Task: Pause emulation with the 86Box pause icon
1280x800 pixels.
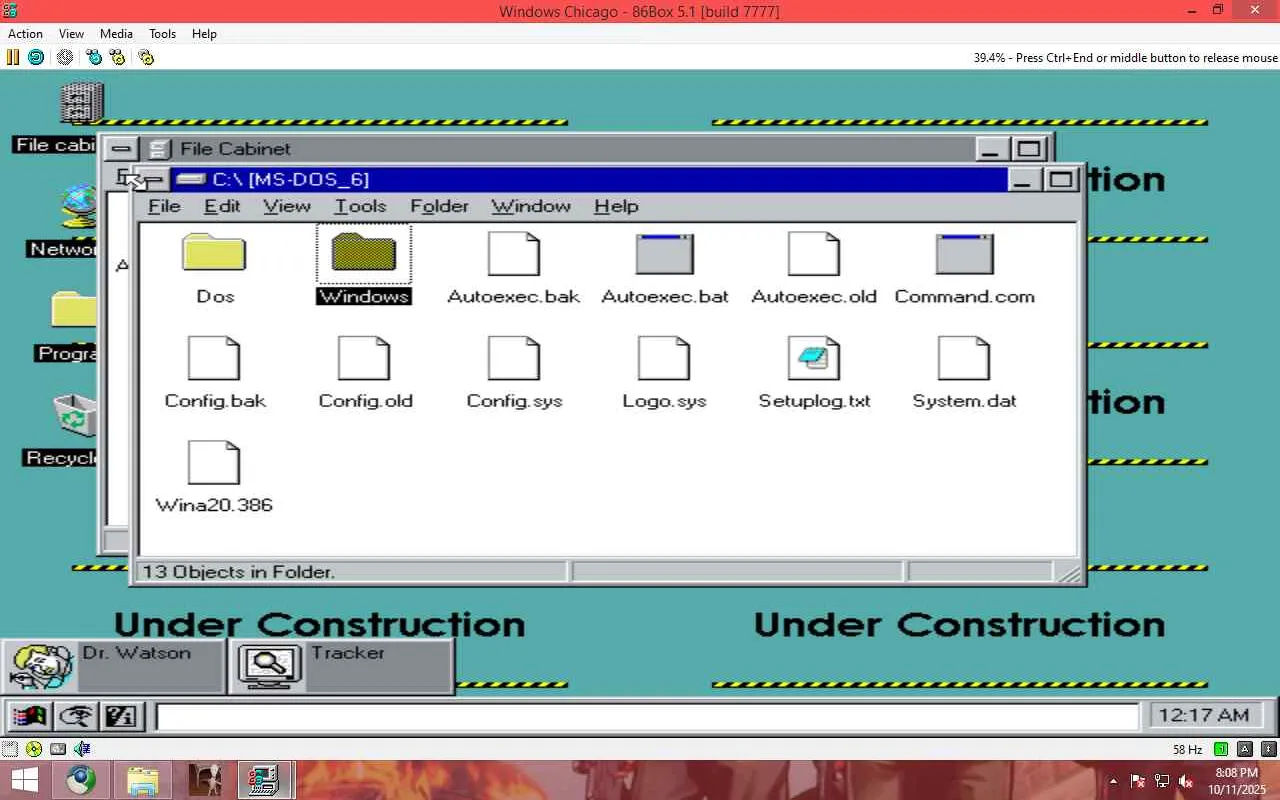Action: [13, 57]
